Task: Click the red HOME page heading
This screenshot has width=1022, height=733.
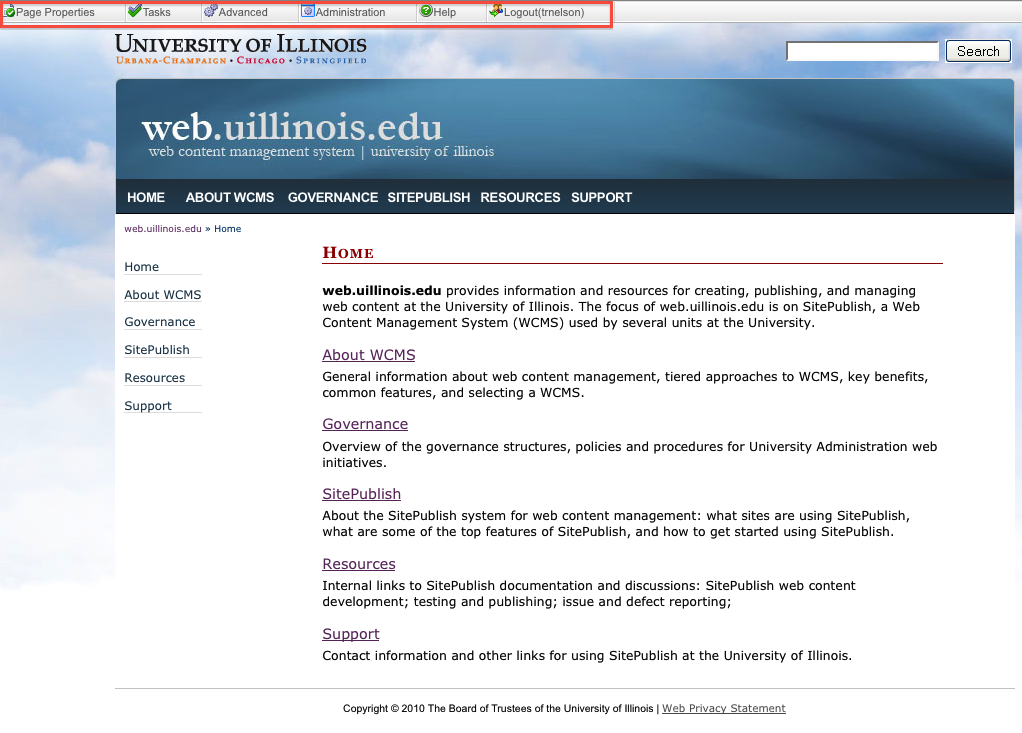Action: (348, 253)
